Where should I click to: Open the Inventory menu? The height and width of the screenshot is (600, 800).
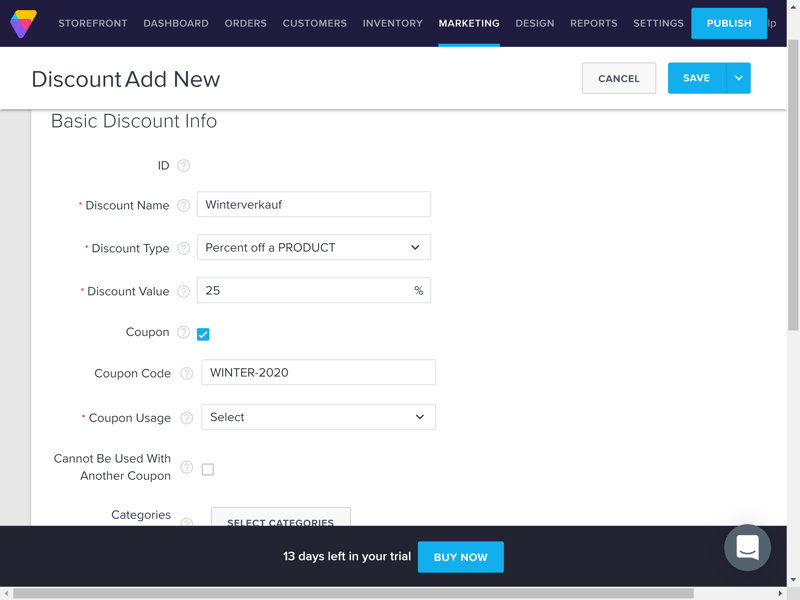(392, 23)
